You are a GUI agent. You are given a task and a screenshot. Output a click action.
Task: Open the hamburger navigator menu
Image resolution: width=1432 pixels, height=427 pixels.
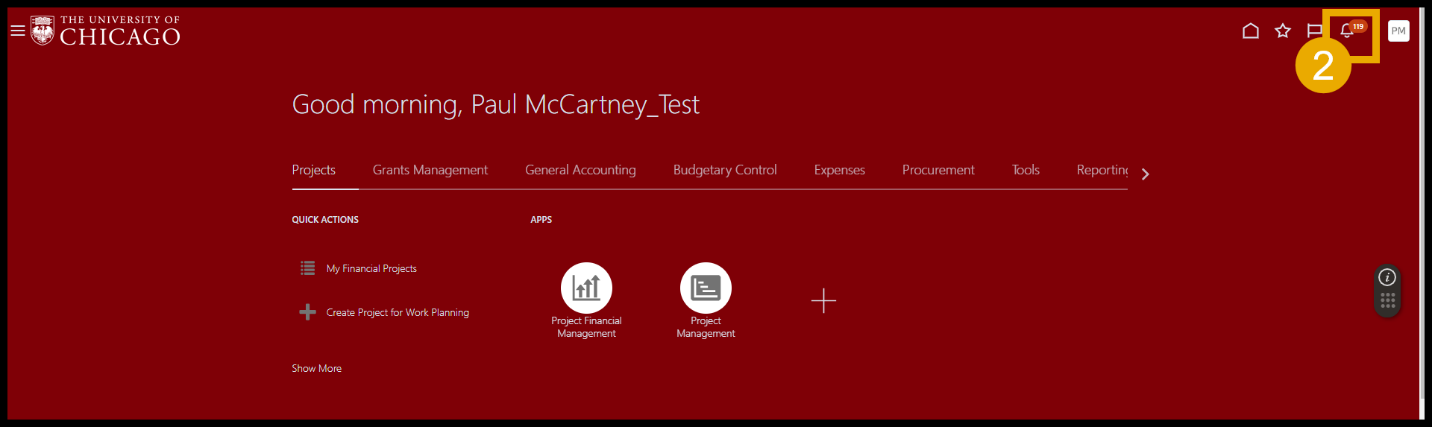click(x=17, y=31)
